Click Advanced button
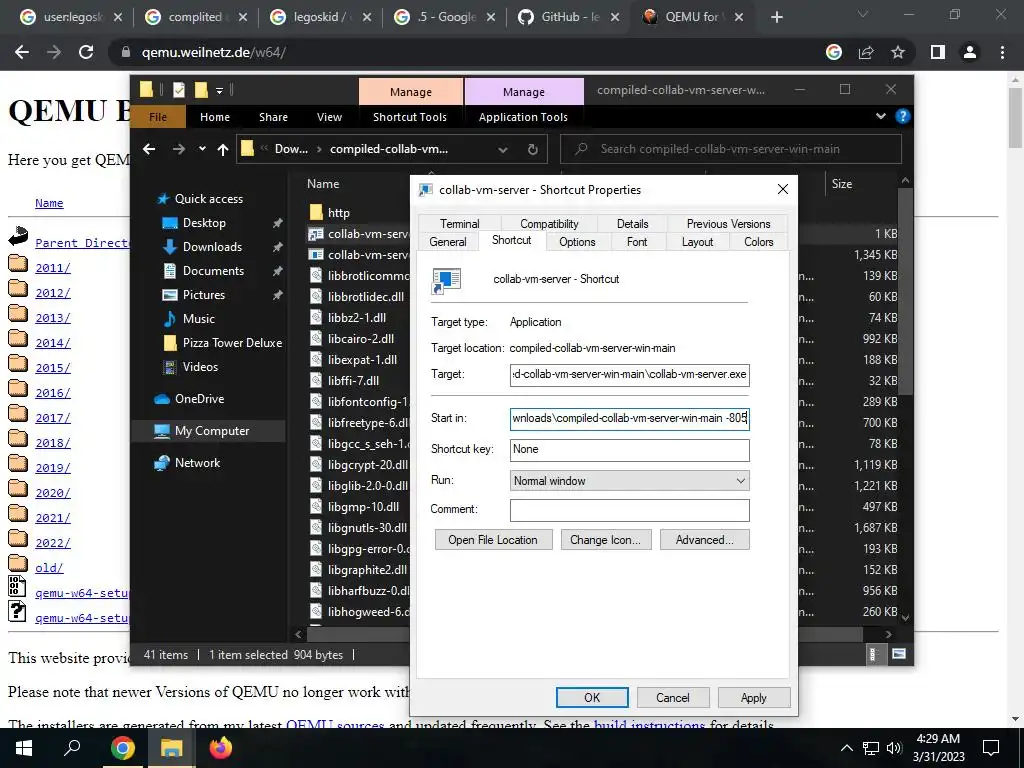The height and width of the screenshot is (768, 1024). [705, 540]
